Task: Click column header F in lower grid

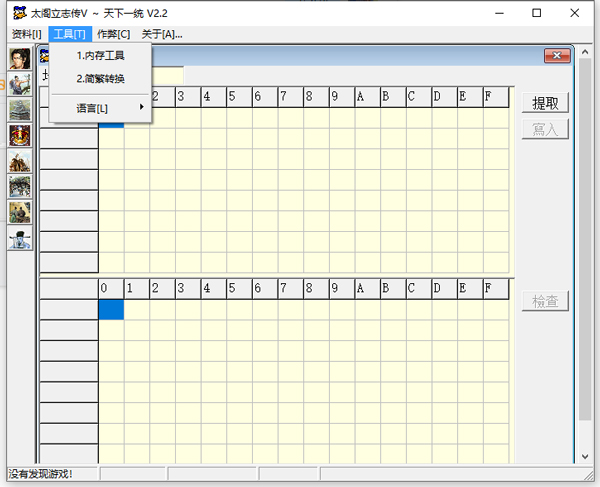Action: (x=496, y=289)
